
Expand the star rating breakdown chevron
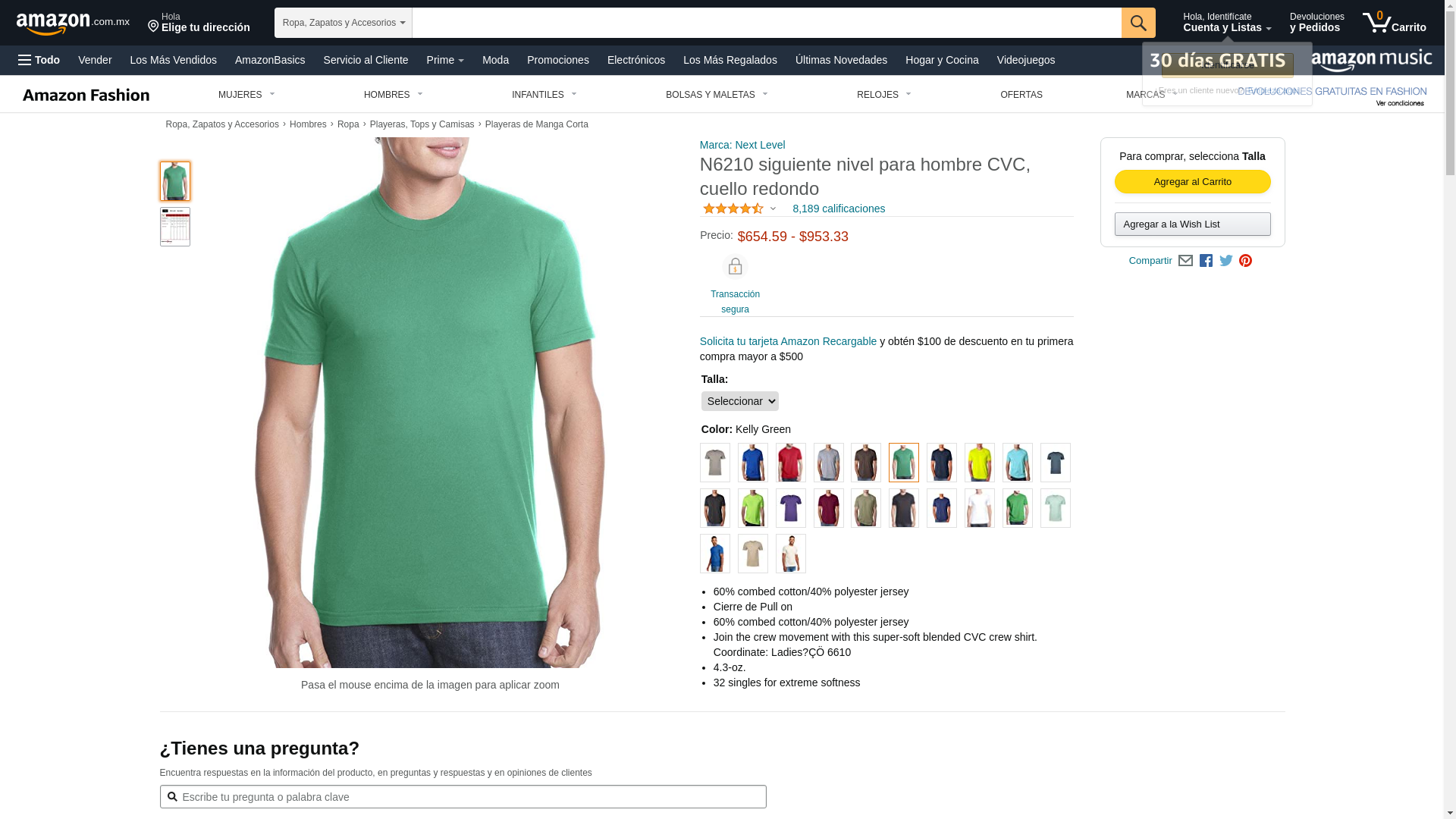[x=773, y=209]
